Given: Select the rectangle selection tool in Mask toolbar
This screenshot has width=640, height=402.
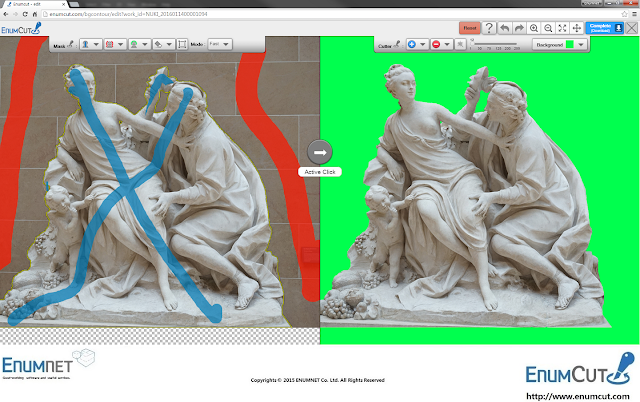Looking at the screenshot, I should 182,44.
